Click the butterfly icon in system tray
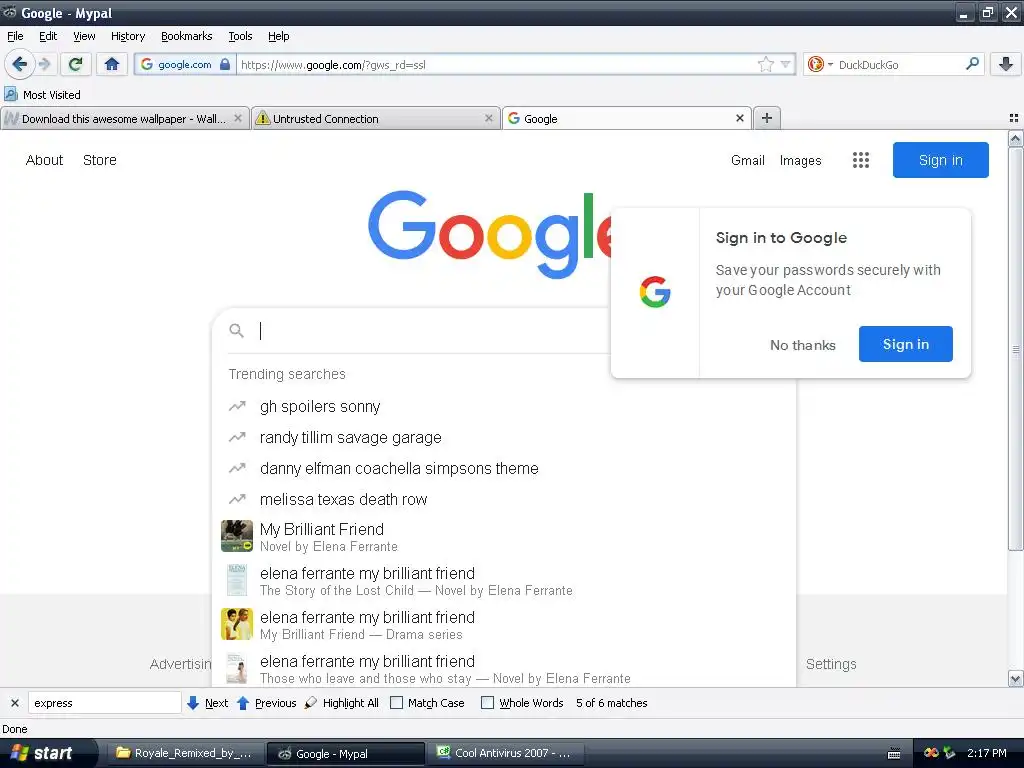The width and height of the screenshot is (1024, 768). (931, 753)
